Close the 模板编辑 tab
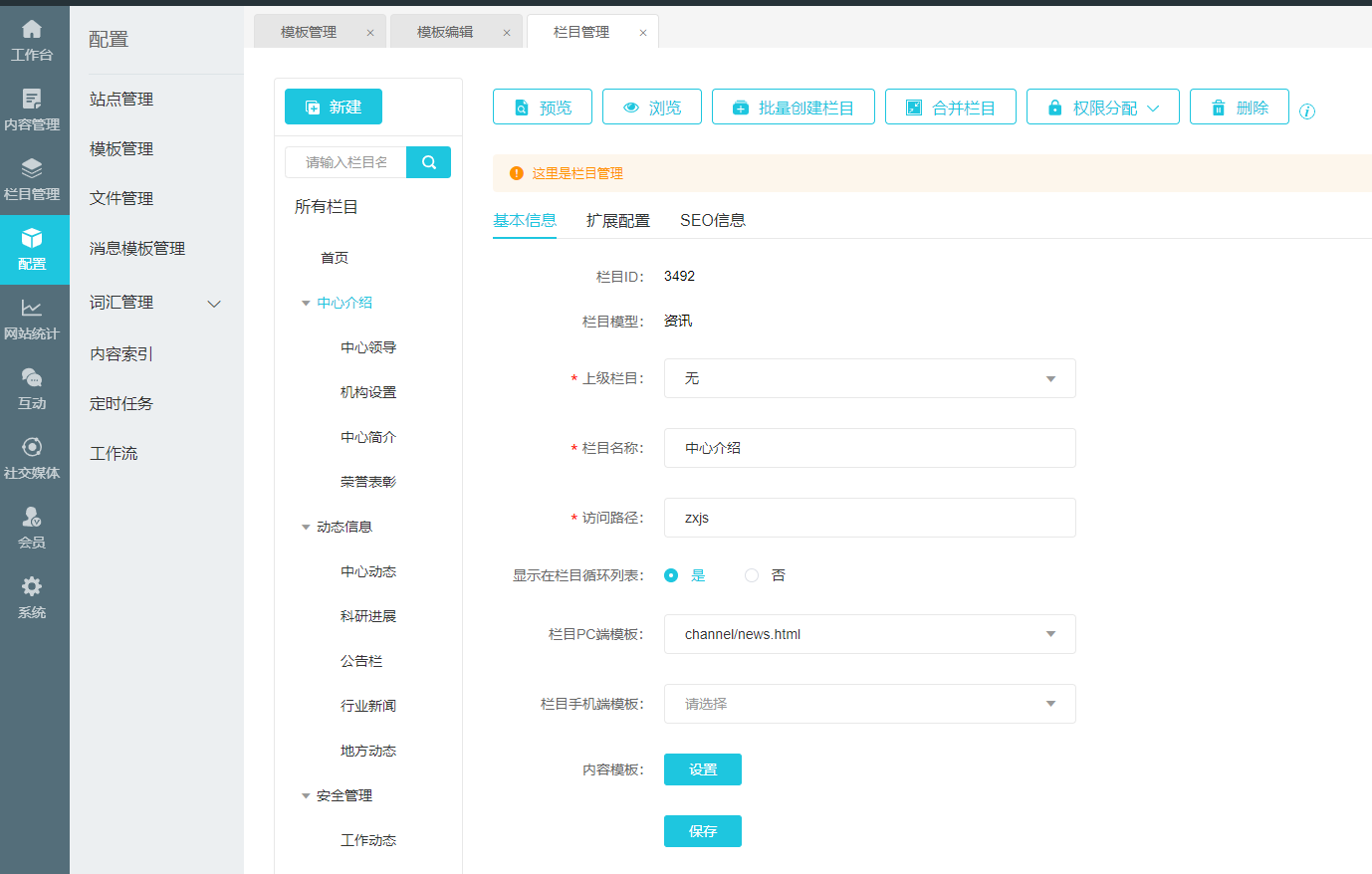 coord(507,33)
